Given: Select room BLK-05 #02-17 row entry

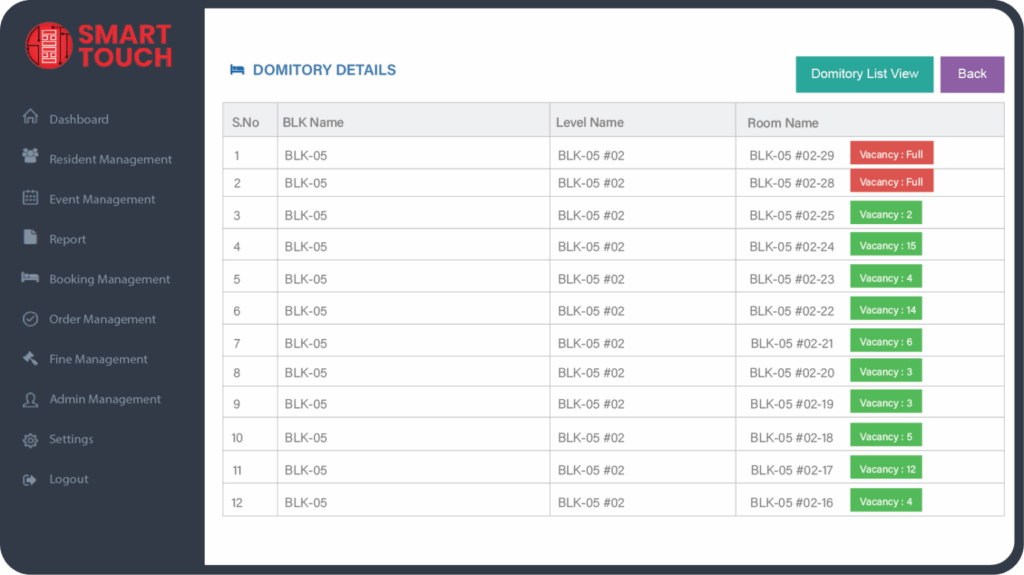Looking at the screenshot, I should point(791,470).
